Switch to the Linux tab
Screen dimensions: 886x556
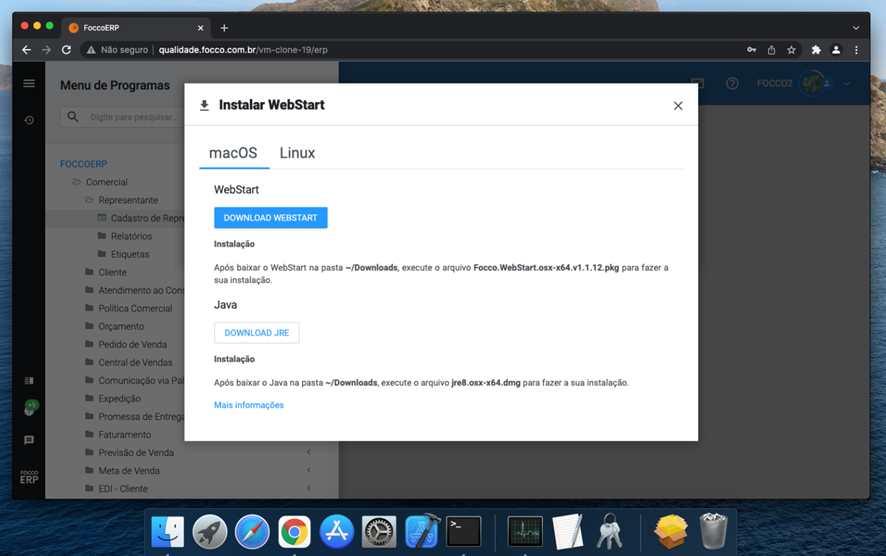(297, 153)
